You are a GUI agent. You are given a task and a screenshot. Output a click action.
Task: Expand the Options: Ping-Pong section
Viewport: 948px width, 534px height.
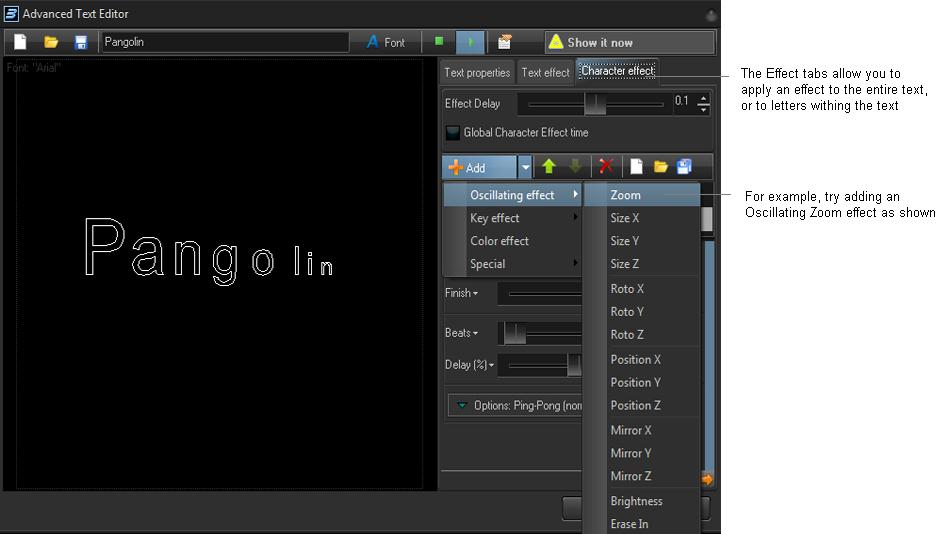(x=462, y=405)
